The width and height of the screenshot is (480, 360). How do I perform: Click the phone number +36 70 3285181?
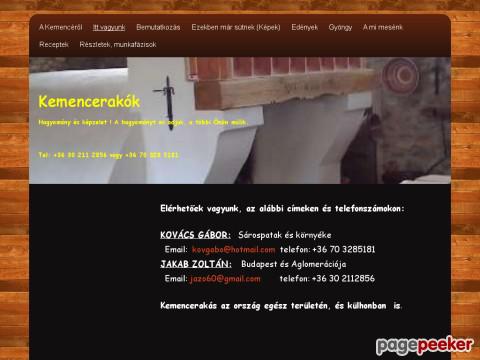click(x=344, y=249)
